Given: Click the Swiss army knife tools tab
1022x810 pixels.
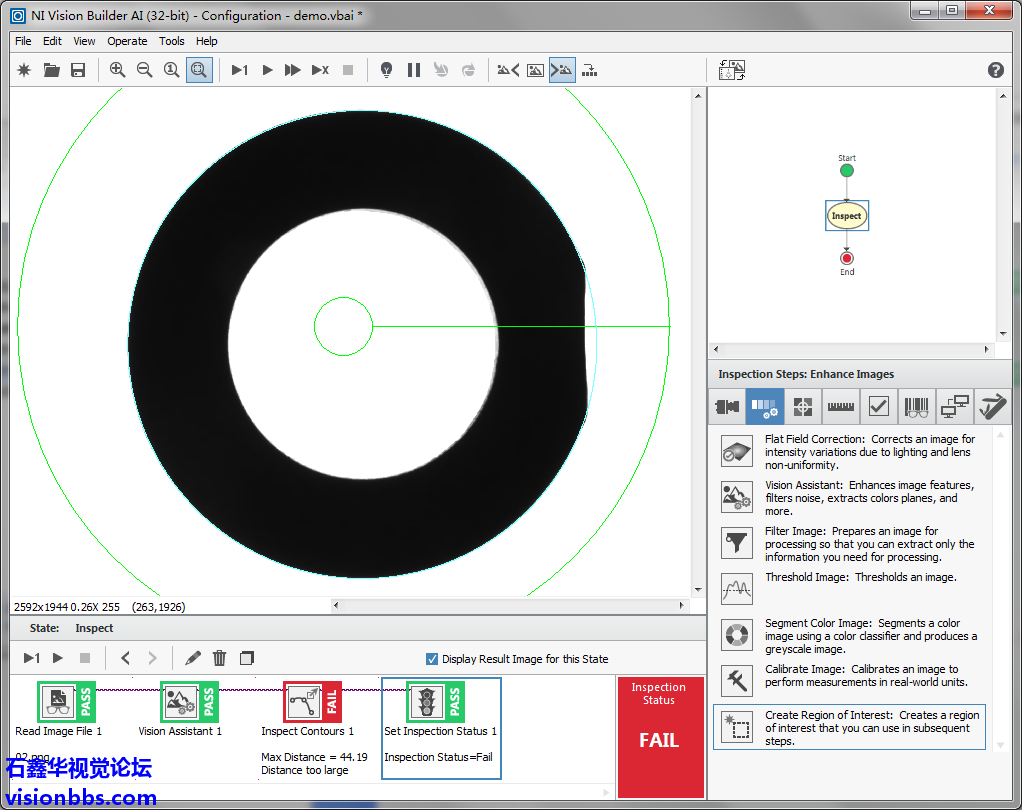Looking at the screenshot, I should [992, 407].
